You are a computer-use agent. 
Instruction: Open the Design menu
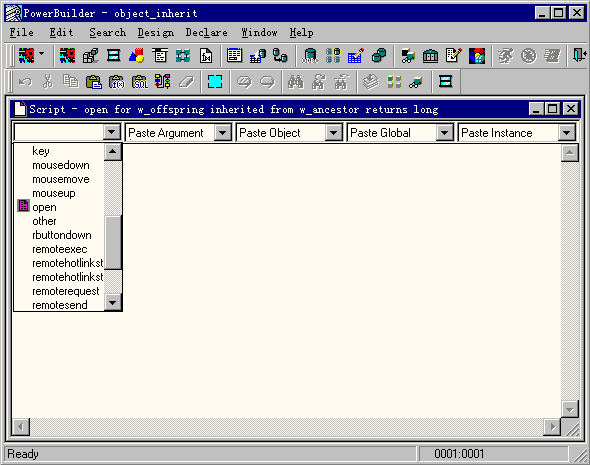(155, 33)
